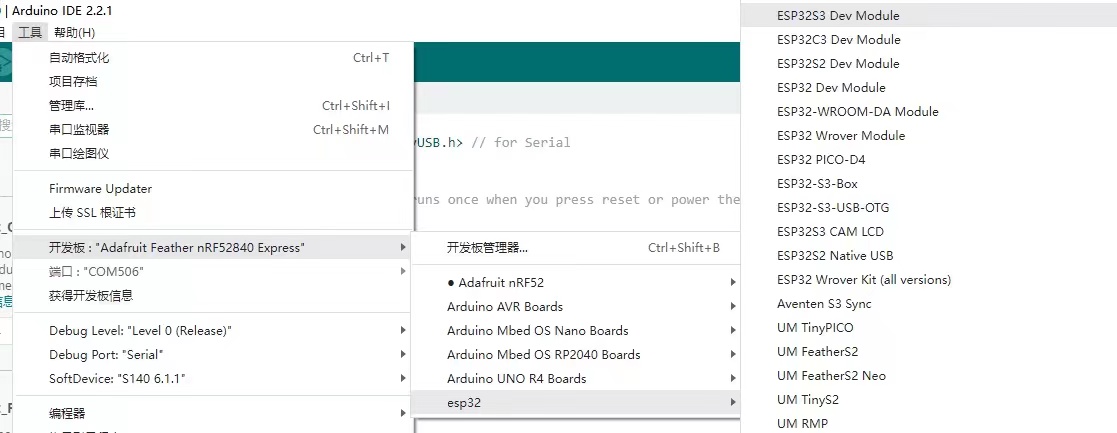Select the 项目存档 menu entry
Viewport: 1117px width, 433px height.
tap(213, 82)
